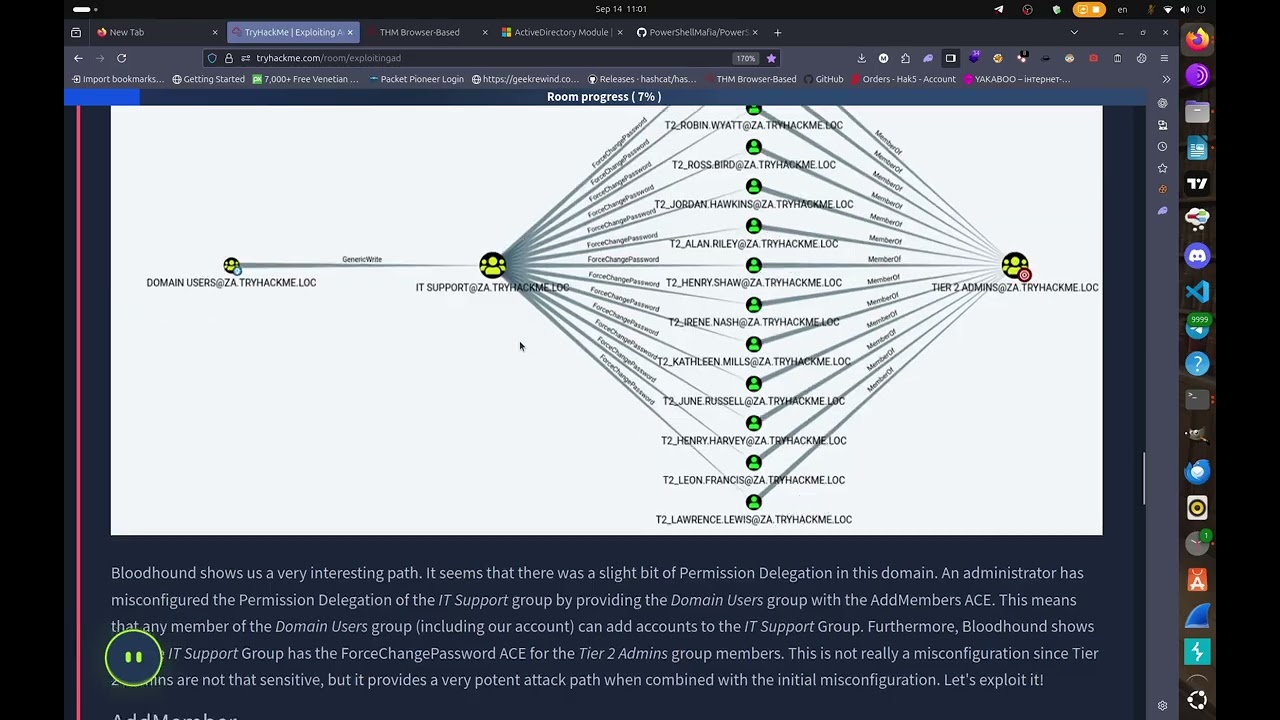The height and width of the screenshot is (720, 1280).
Task: Click the T2_LAWRENCE.LEWIS user node icon
Action: tap(753, 502)
